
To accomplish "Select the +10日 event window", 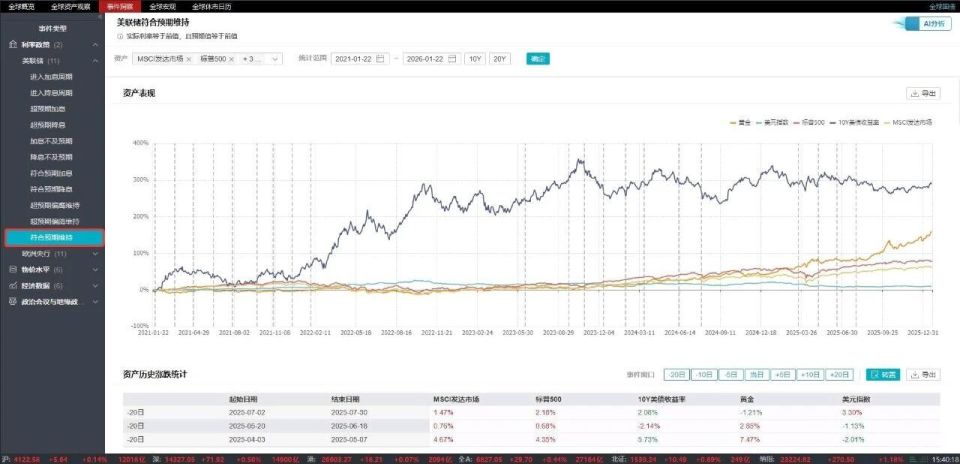I will (810, 375).
